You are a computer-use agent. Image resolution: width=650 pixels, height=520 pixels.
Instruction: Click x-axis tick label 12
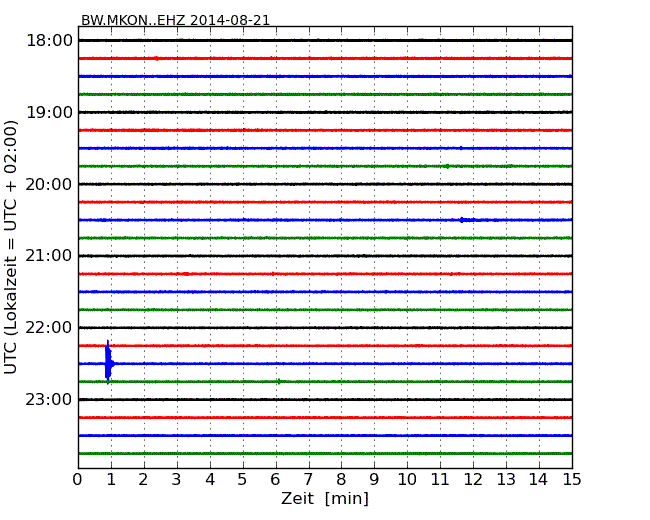tap(473, 480)
